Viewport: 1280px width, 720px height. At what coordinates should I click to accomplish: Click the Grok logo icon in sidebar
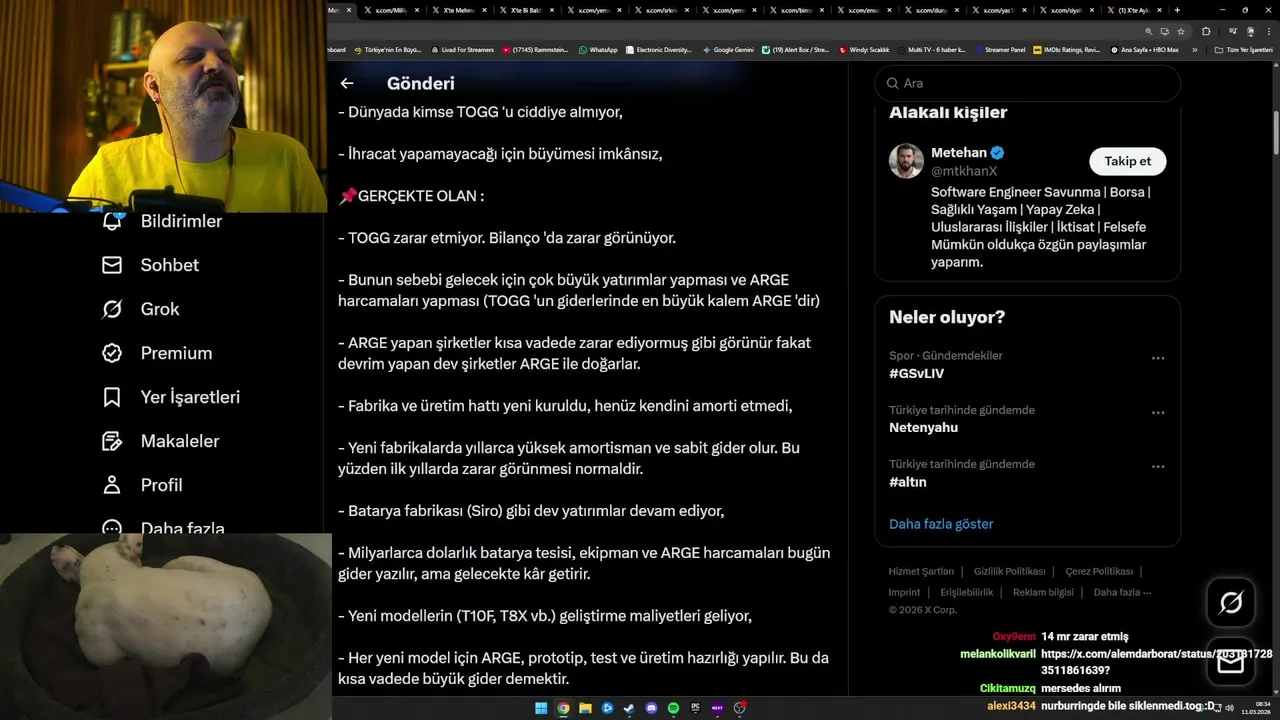(112, 309)
